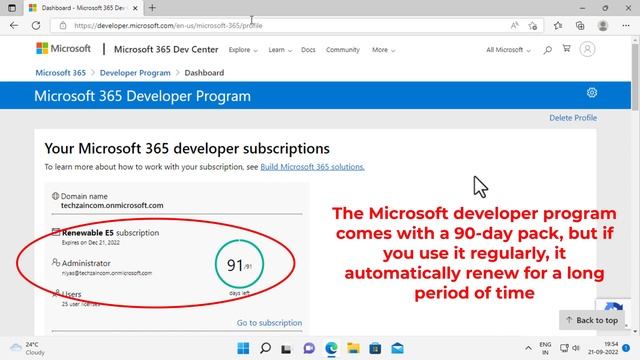Go to Developer Program breadcrumb
The width and height of the screenshot is (640, 360).
(x=135, y=73)
